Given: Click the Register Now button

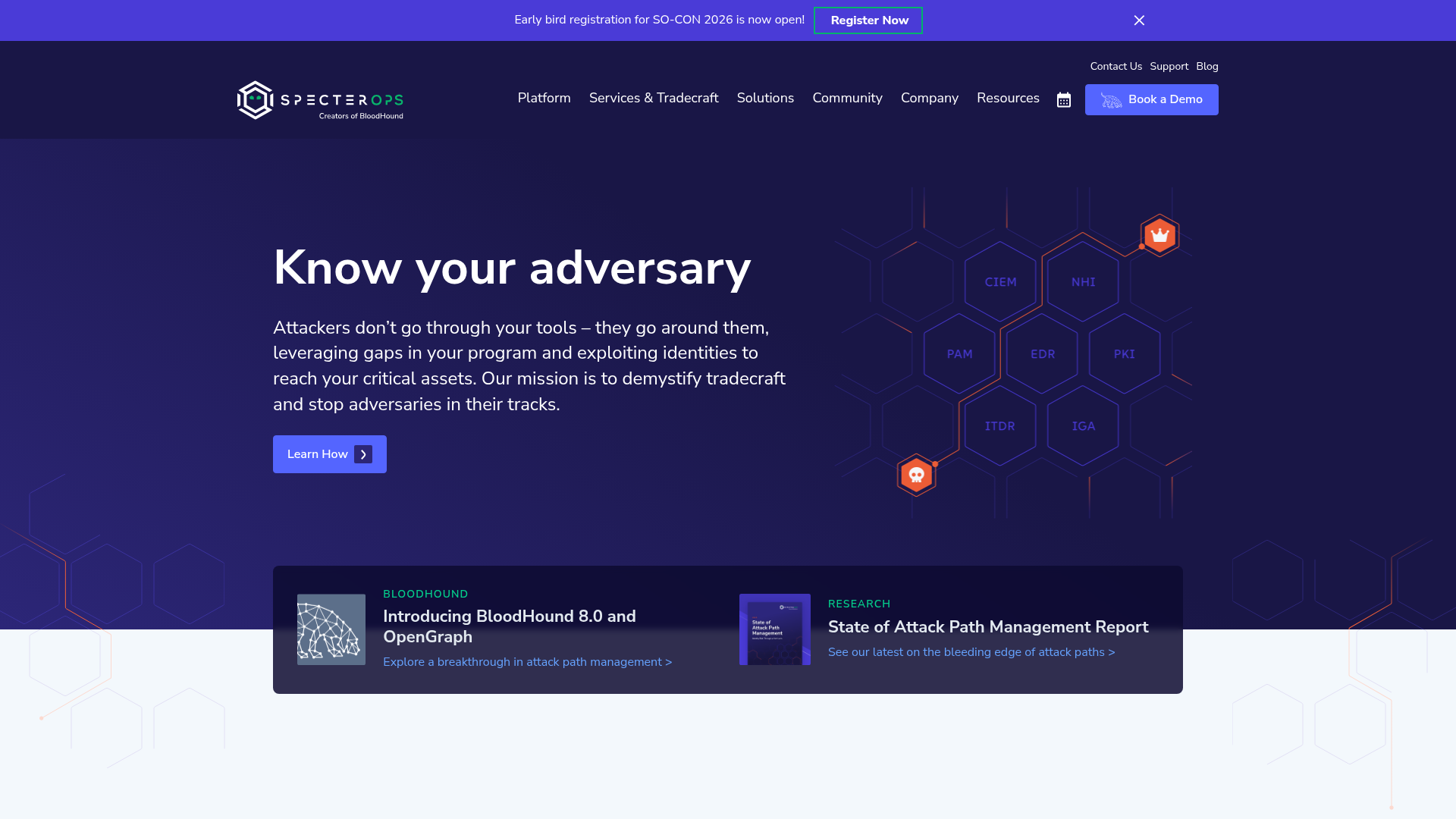Looking at the screenshot, I should 868,20.
